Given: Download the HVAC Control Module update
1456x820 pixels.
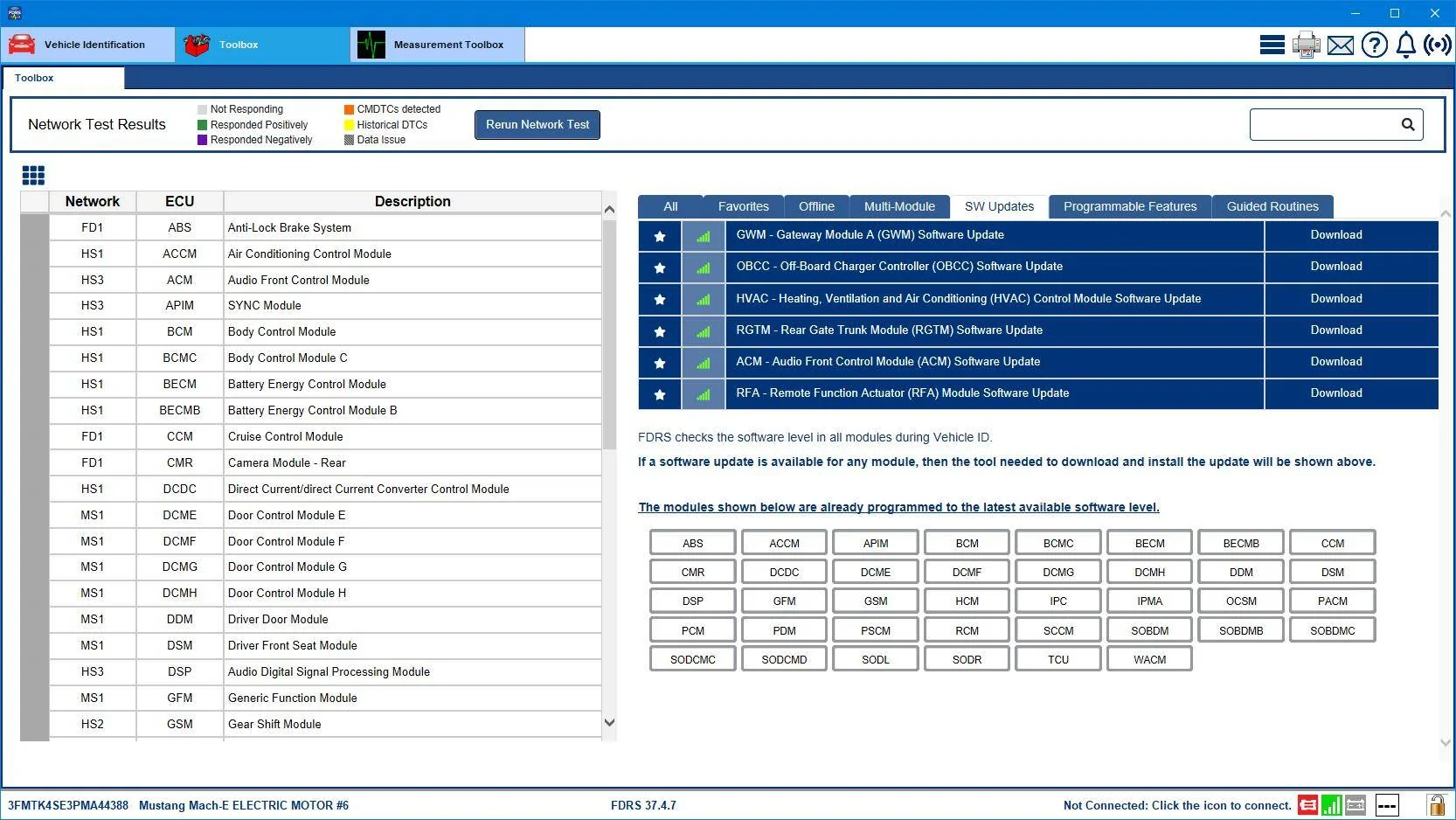Looking at the screenshot, I should tap(1336, 299).
